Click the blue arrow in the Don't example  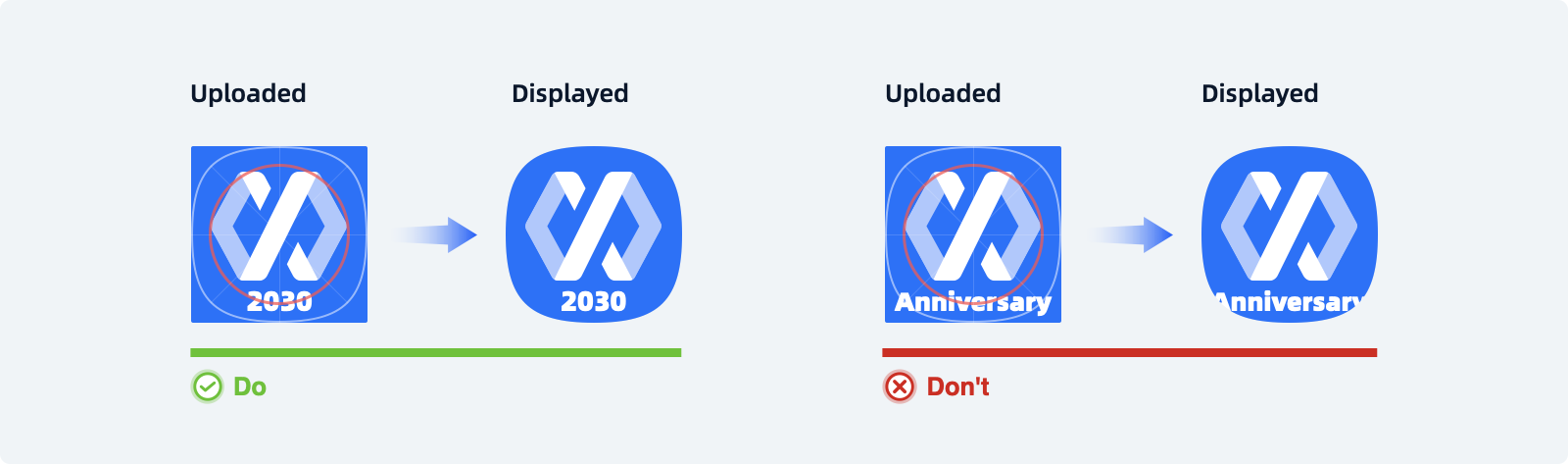(1130, 234)
